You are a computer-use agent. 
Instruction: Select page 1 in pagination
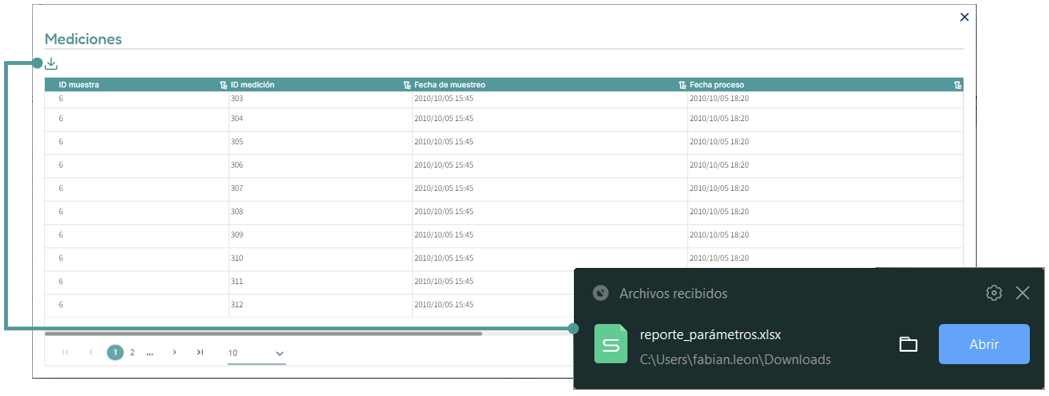point(115,353)
